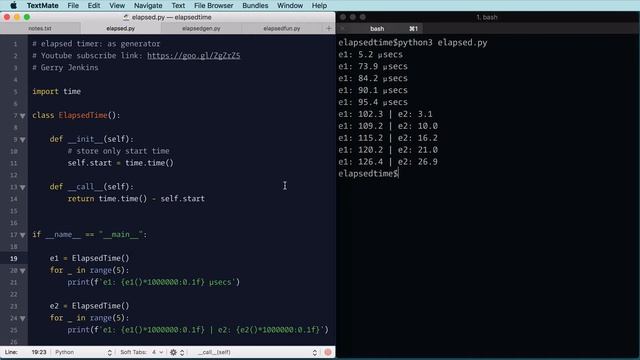
Task: Click the 'self.start = time.time()' line
Action: [x=120, y=163]
